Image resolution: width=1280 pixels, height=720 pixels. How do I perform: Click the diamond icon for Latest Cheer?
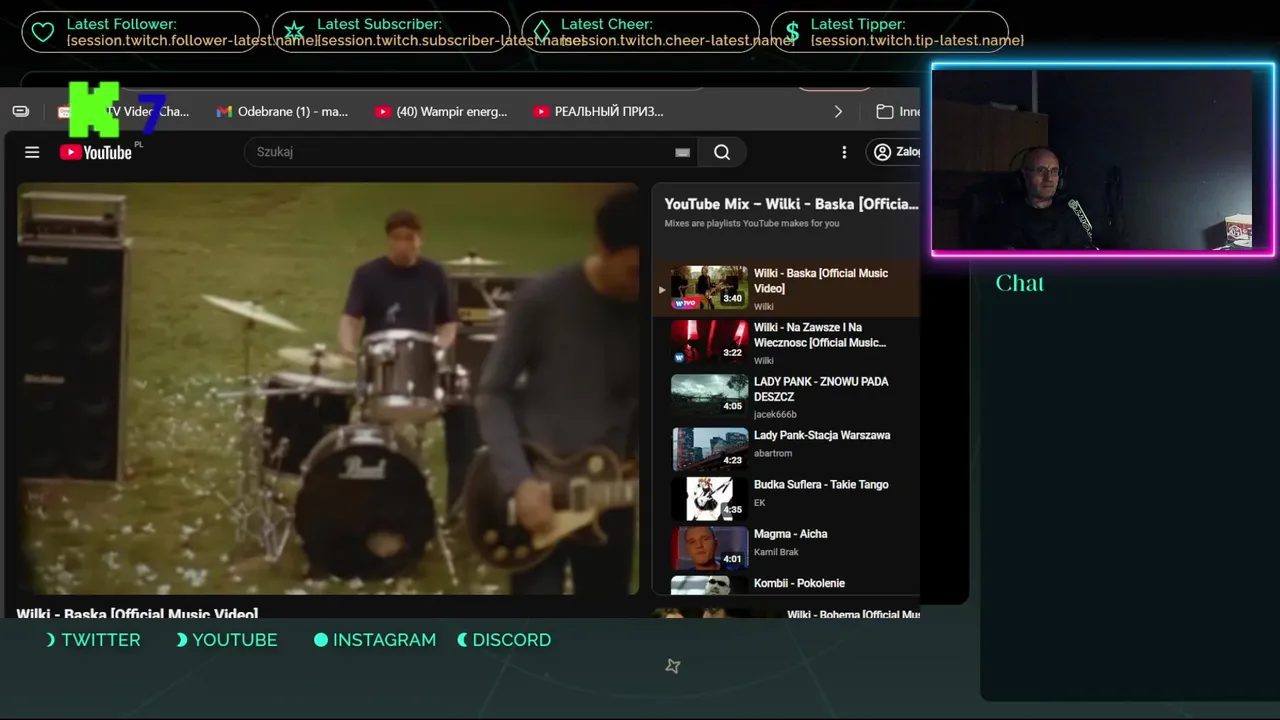[542, 32]
